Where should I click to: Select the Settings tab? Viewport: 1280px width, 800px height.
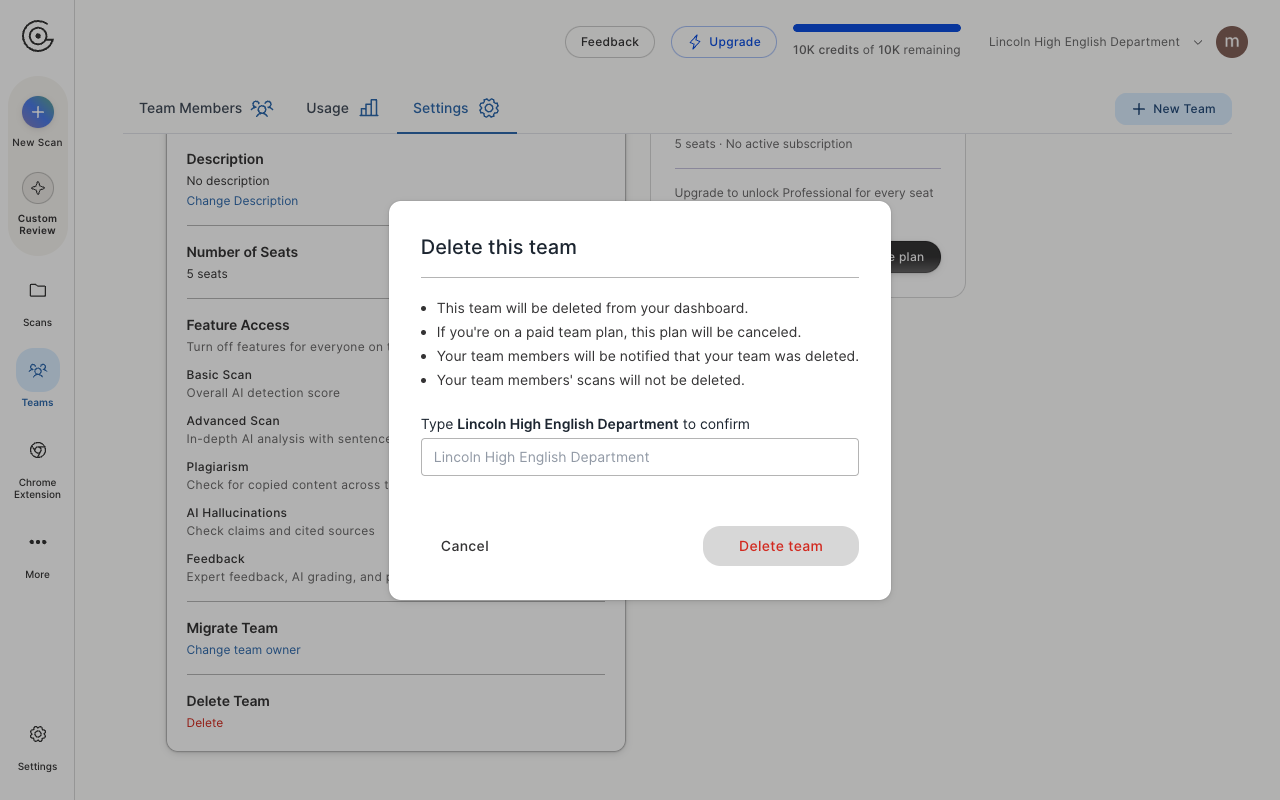tap(456, 108)
